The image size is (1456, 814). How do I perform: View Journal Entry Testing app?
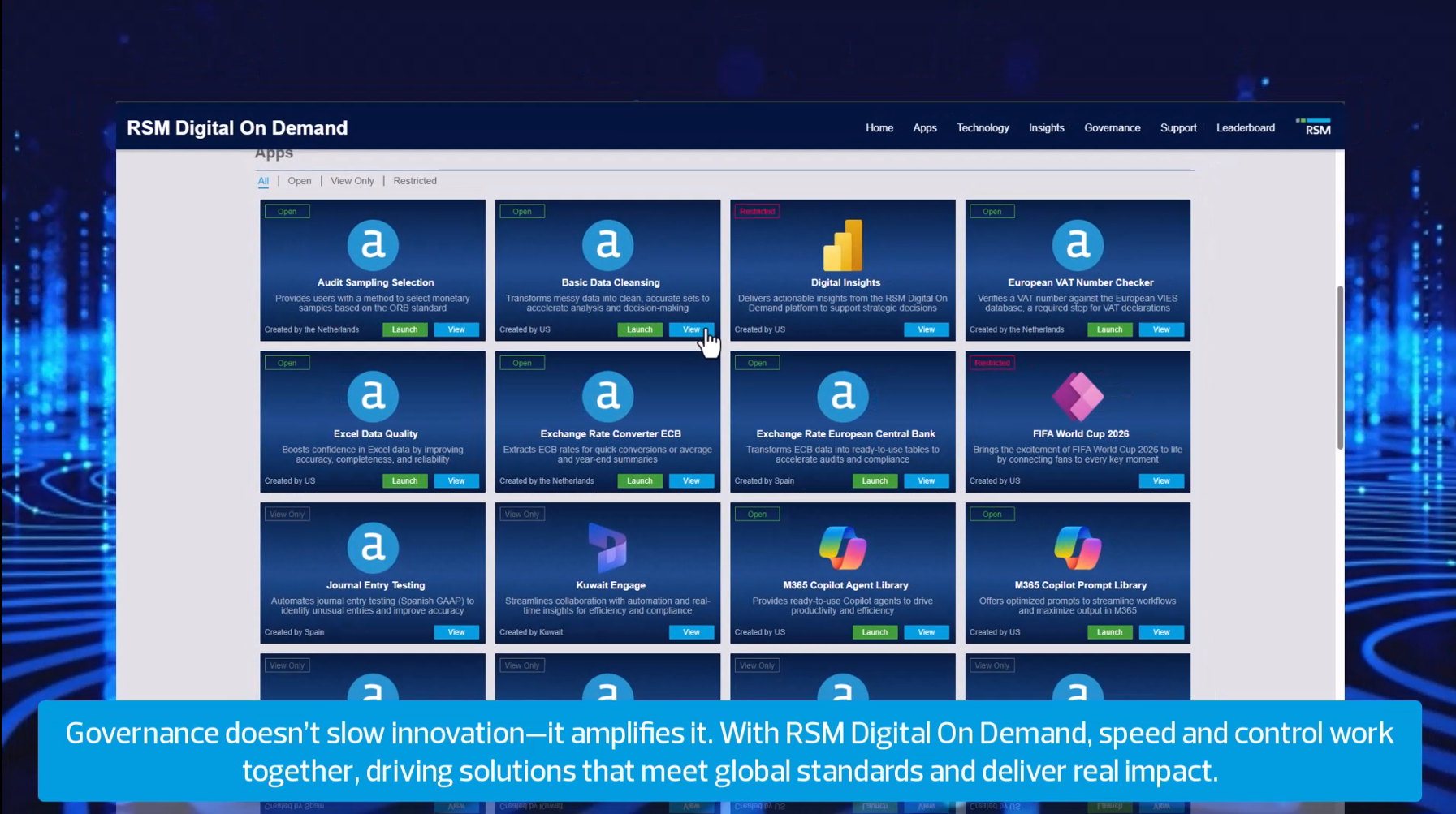point(456,632)
